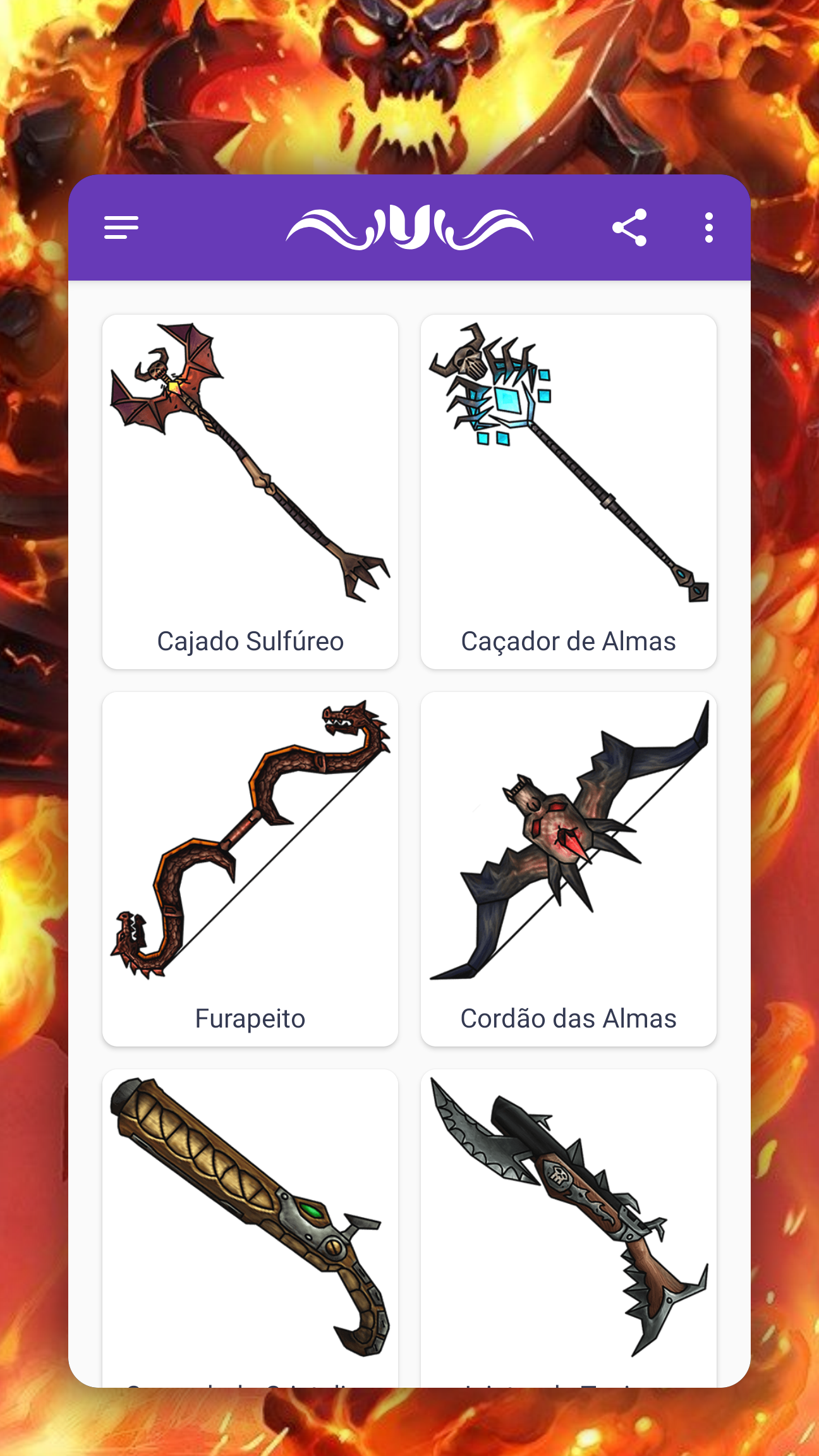
Task: Open the spiked bladed gun image
Action: point(569,1217)
